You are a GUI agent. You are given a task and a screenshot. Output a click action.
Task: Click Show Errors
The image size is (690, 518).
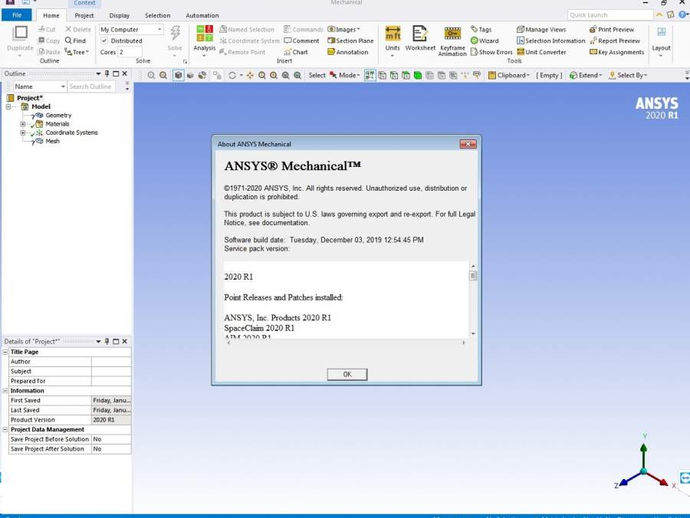(491, 52)
